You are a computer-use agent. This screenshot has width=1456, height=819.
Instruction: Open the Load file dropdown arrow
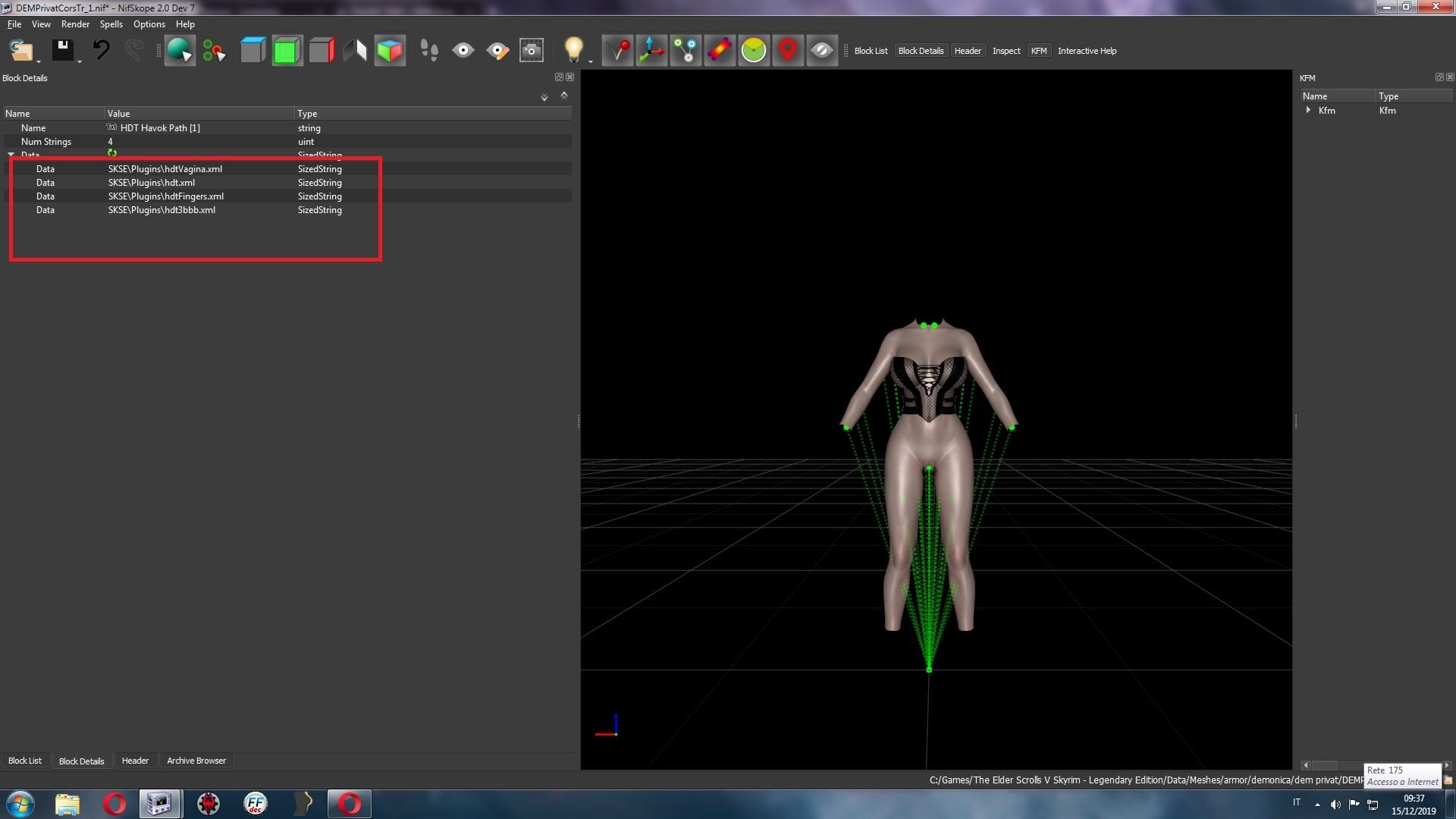tap(38, 61)
